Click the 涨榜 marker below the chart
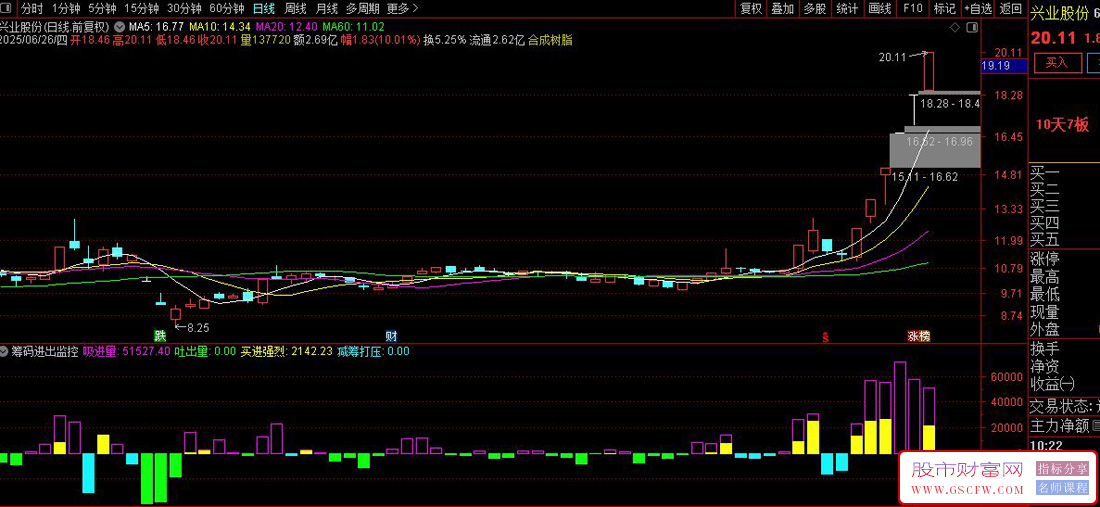Image resolution: width=1100 pixels, height=507 pixels. pos(918,336)
